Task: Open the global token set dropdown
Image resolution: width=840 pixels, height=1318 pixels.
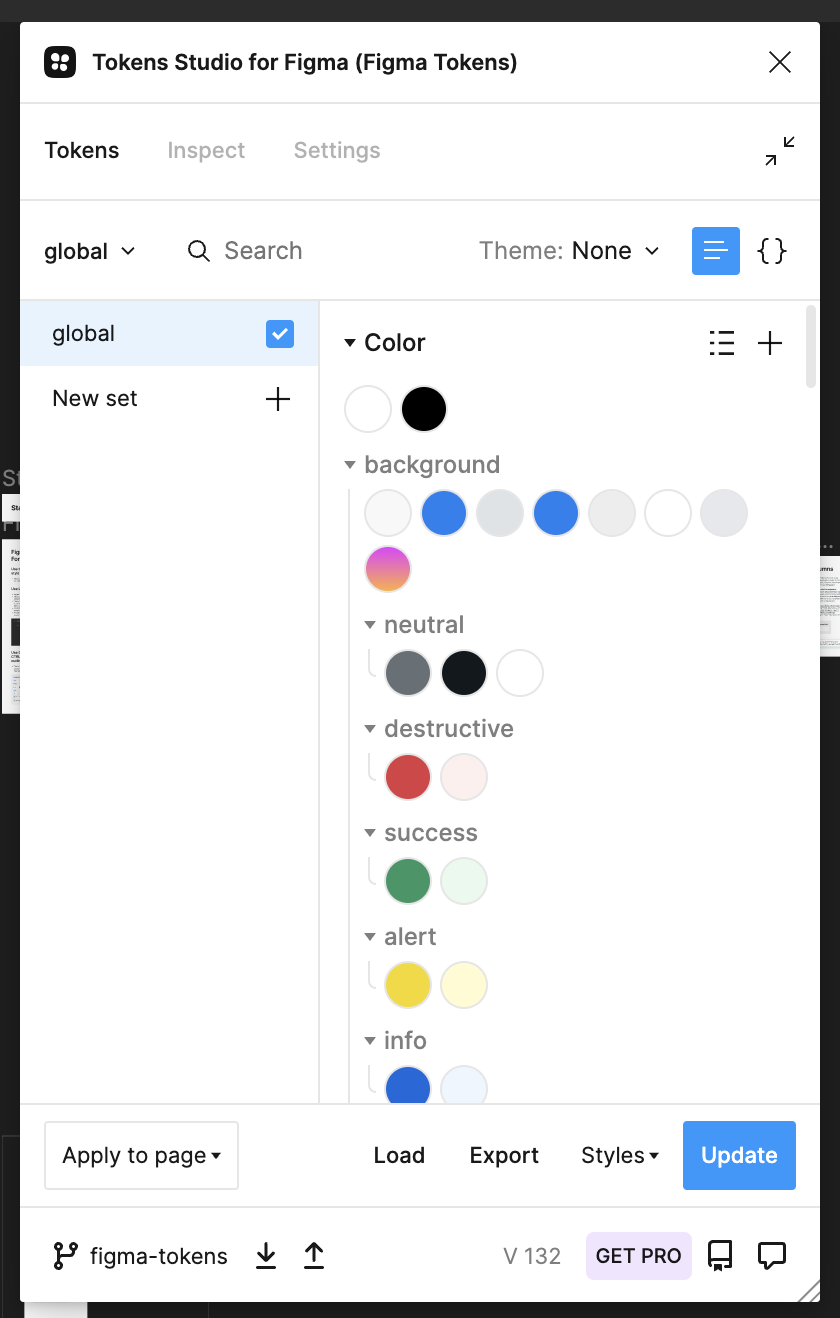Action: tap(90, 251)
